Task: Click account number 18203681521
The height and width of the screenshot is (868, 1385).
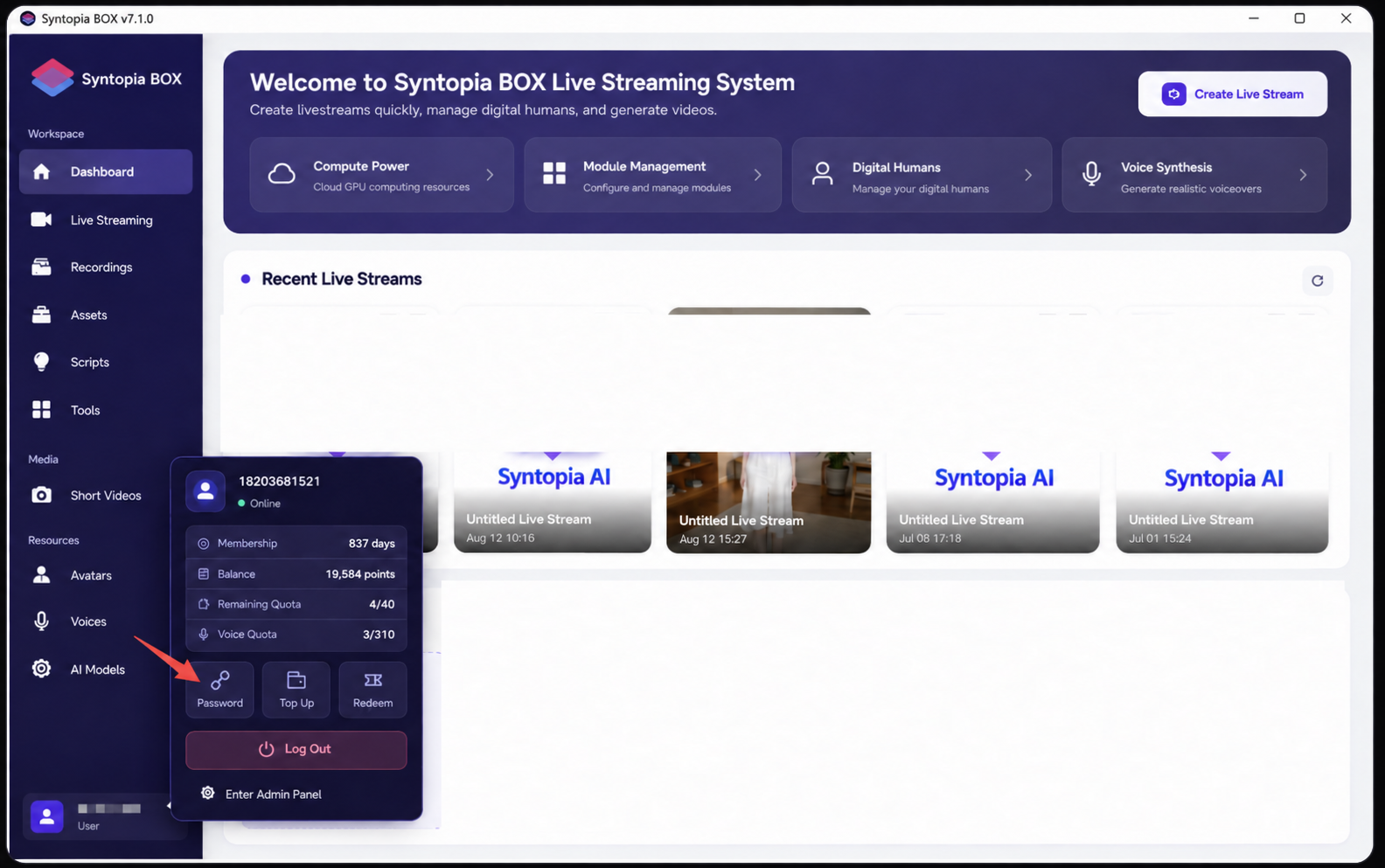Action: tap(279, 481)
